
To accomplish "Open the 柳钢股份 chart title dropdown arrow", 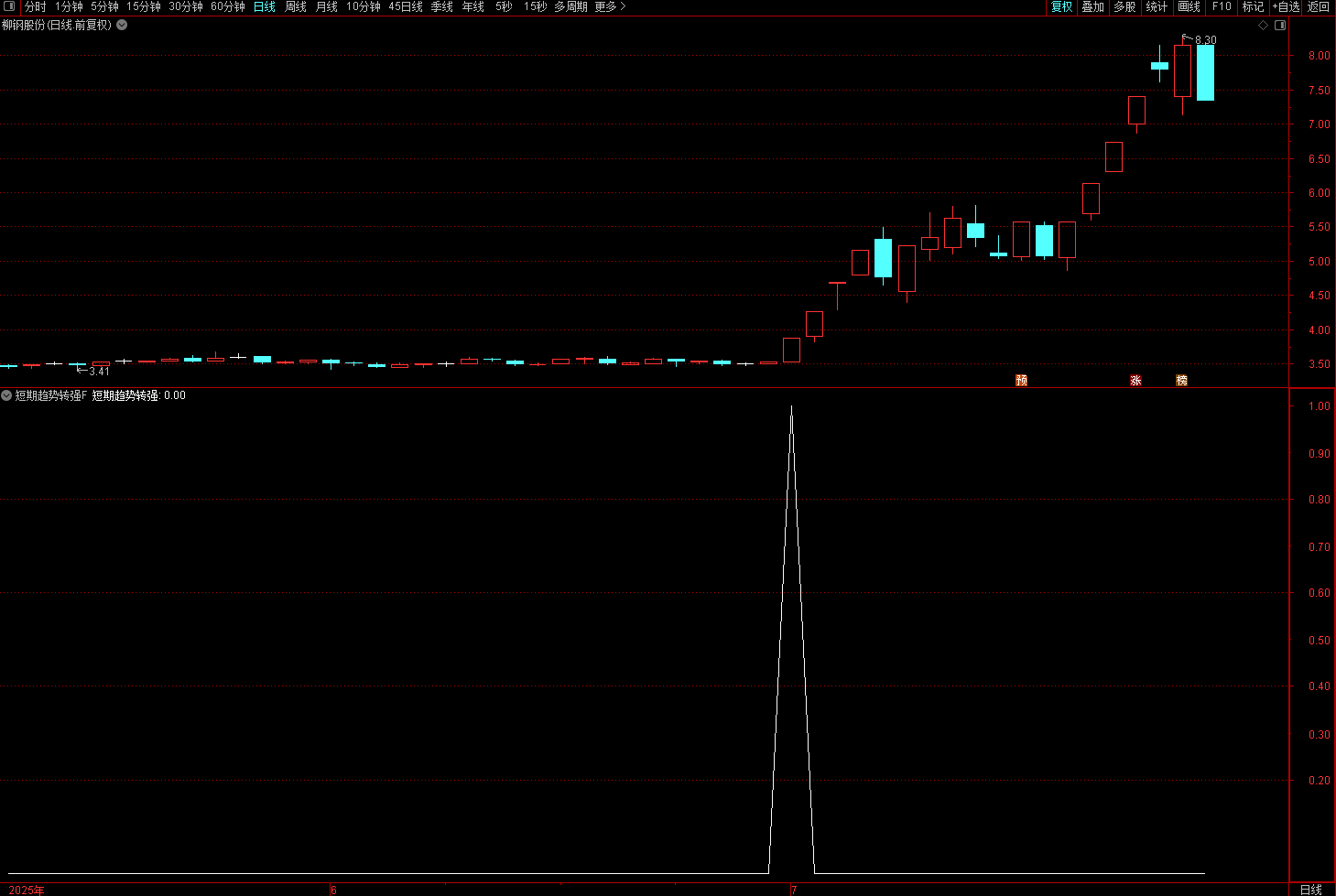I will point(122,26).
